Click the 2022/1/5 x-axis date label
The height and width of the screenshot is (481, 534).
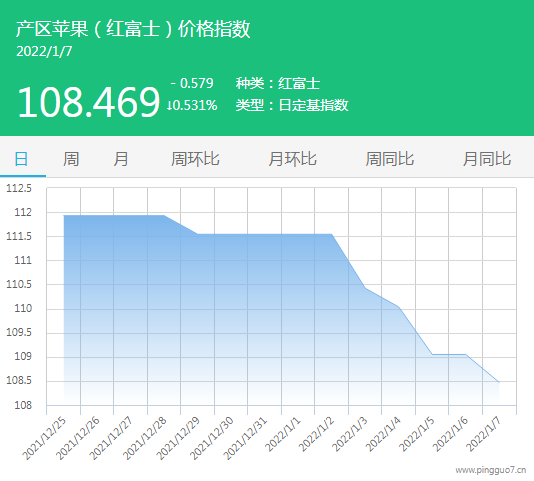[x=417, y=434]
